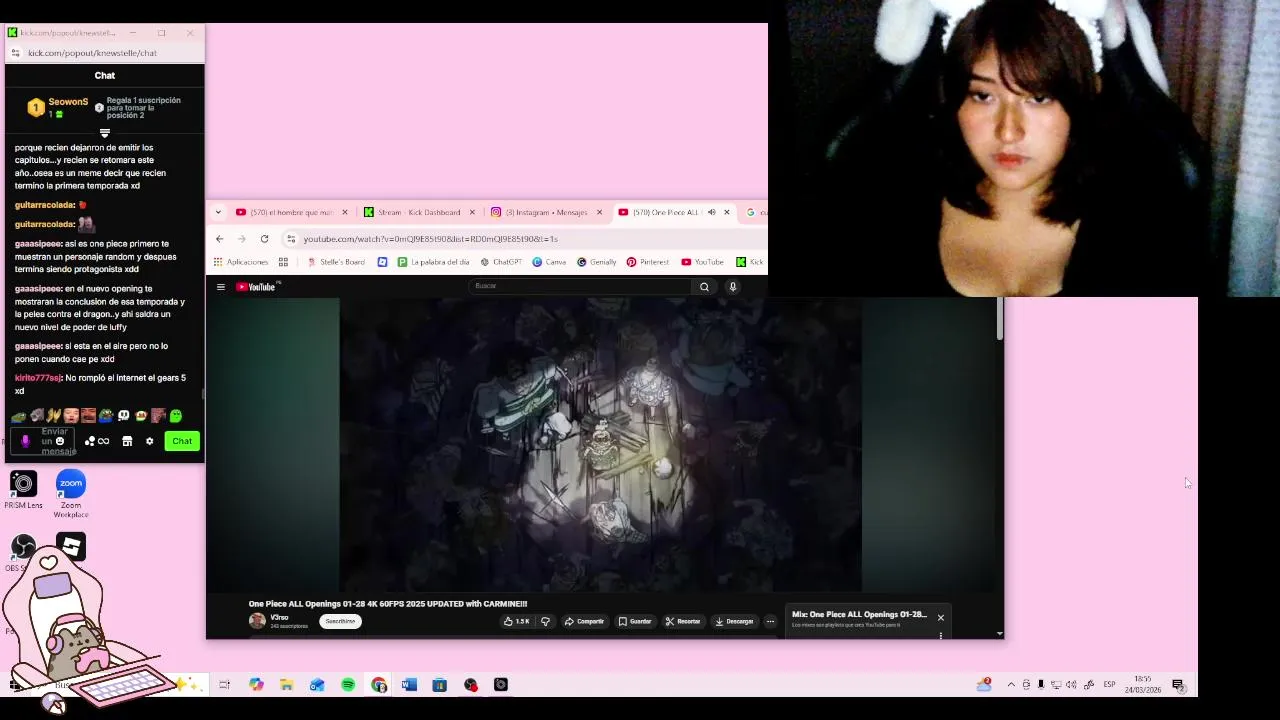
Task: Click SeowonS top gifter name
Action: (68, 102)
